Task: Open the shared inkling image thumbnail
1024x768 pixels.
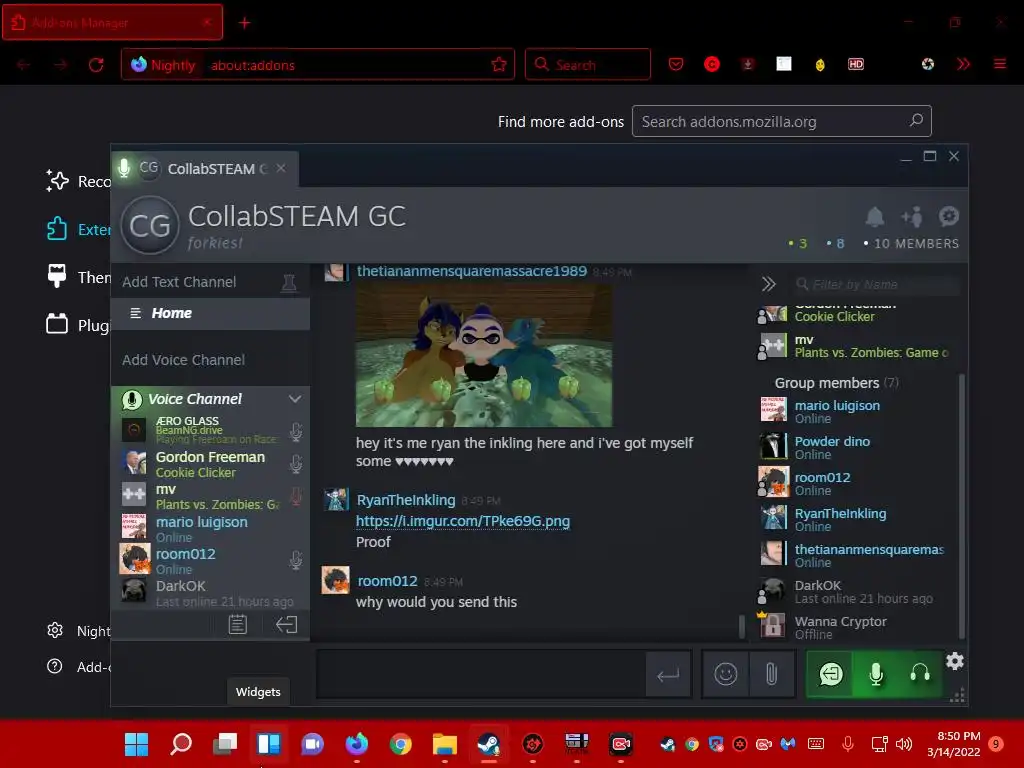Action: pos(484,356)
